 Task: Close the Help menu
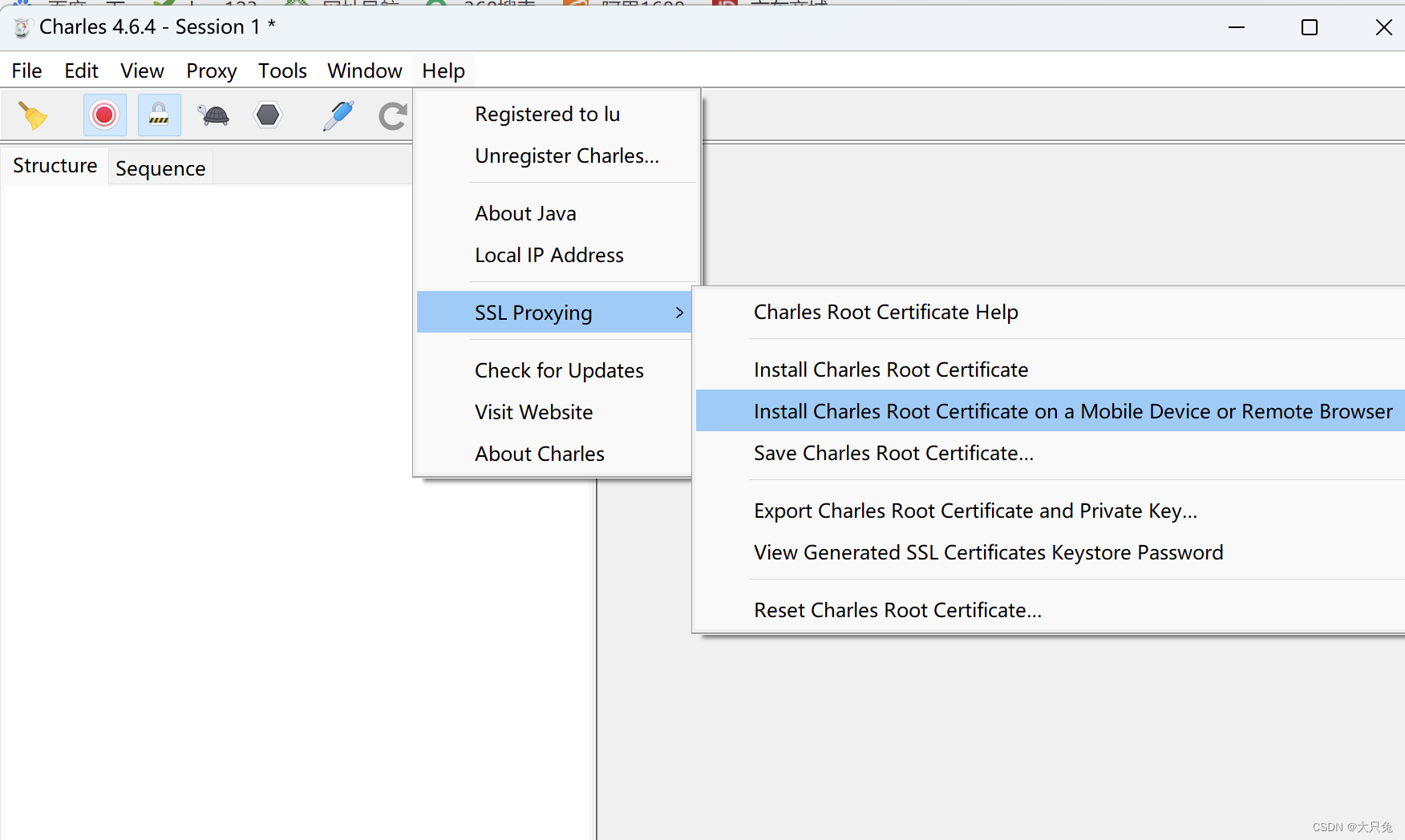[443, 71]
